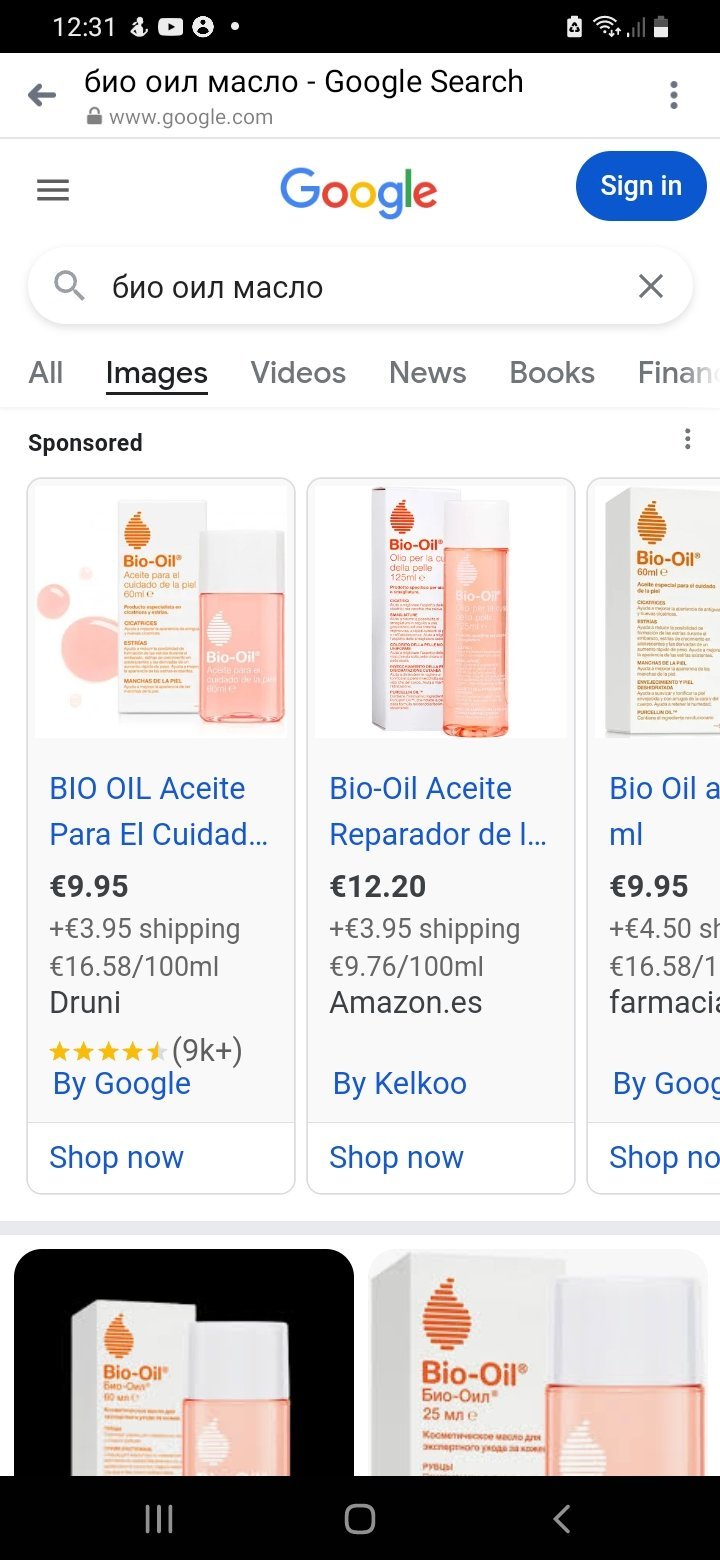
Task: Open Sponsored section options menu
Action: coord(687,439)
